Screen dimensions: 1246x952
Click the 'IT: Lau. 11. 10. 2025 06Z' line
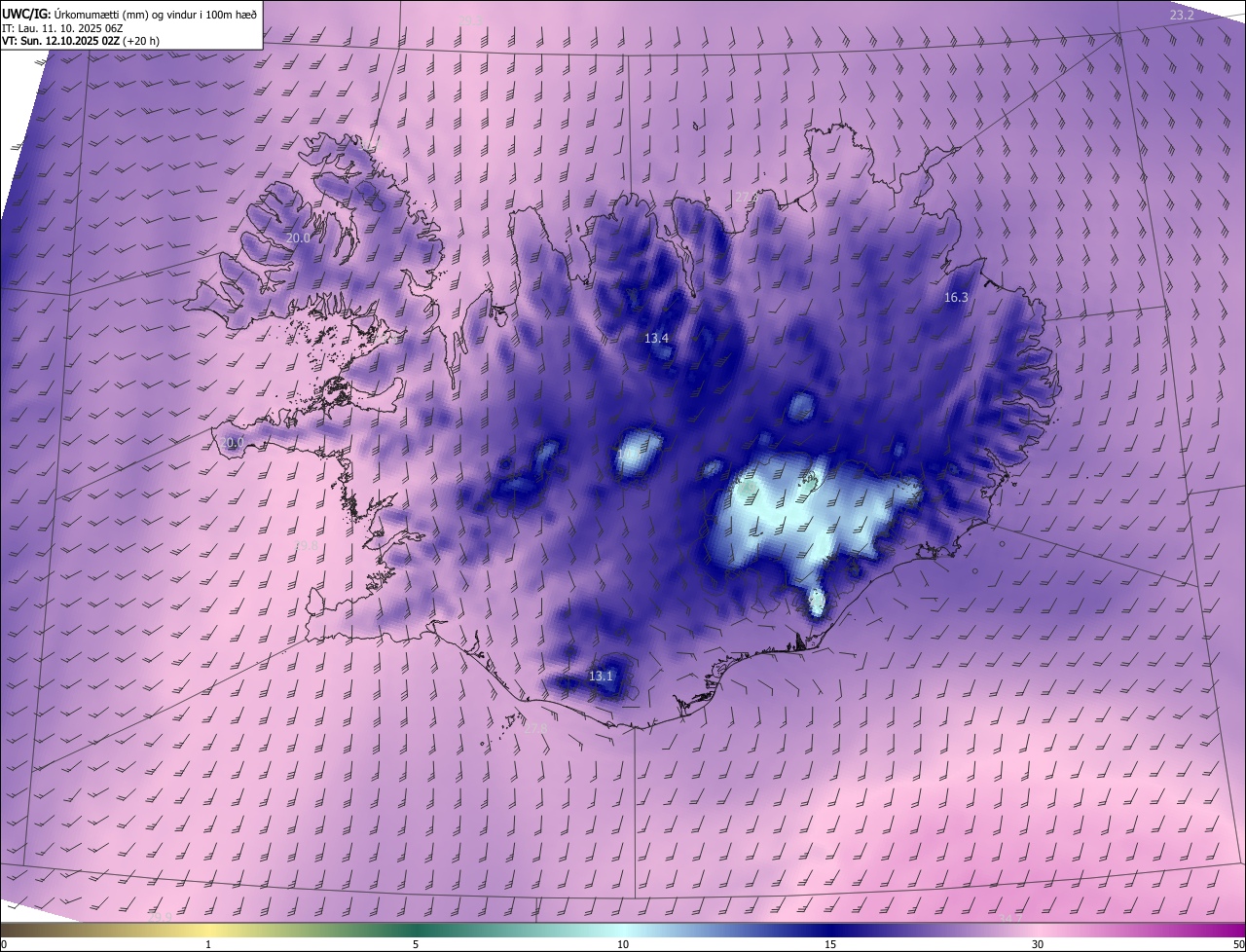pos(62,28)
